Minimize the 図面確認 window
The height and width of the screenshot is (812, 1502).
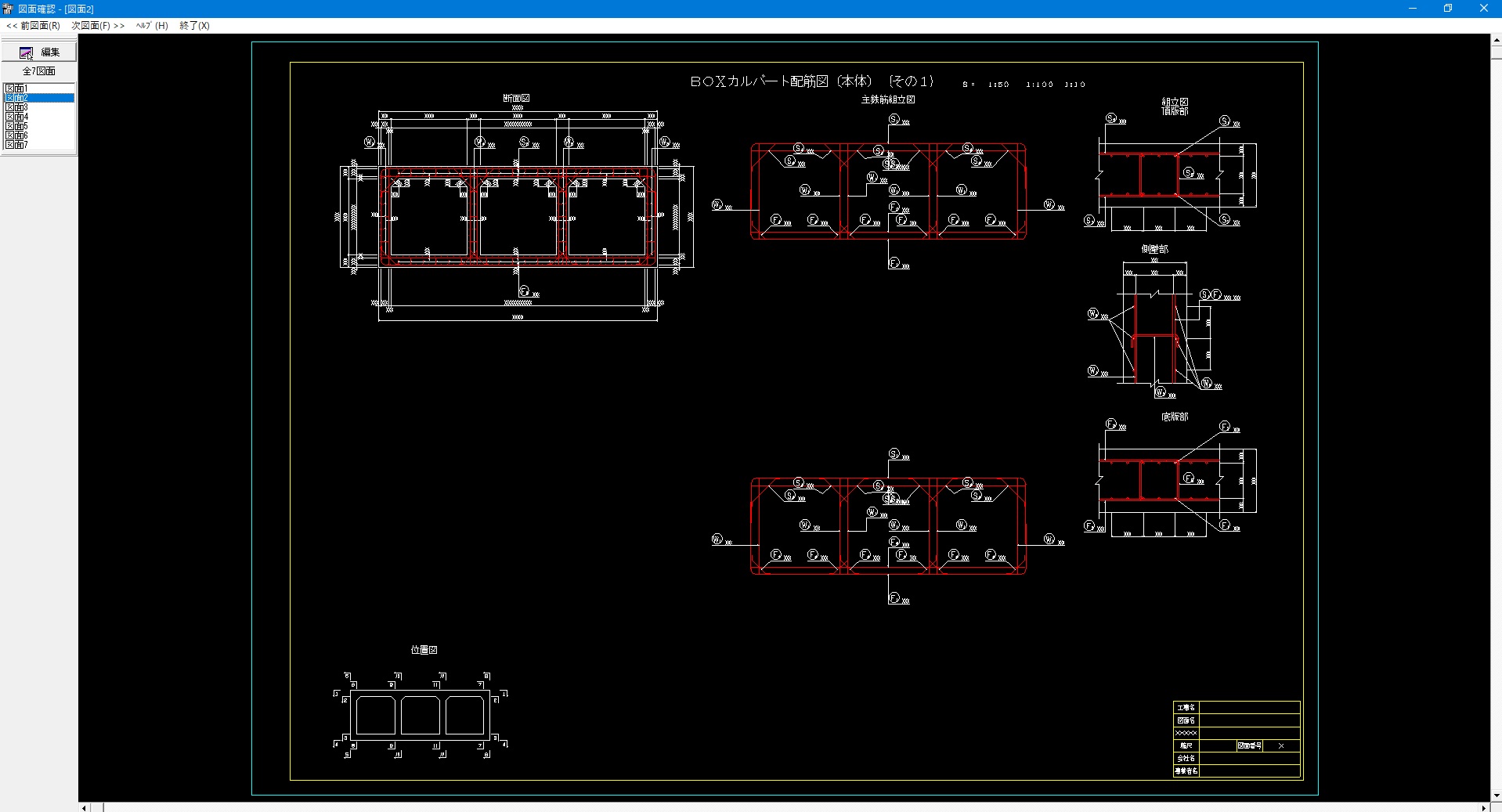[x=1412, y=9]
